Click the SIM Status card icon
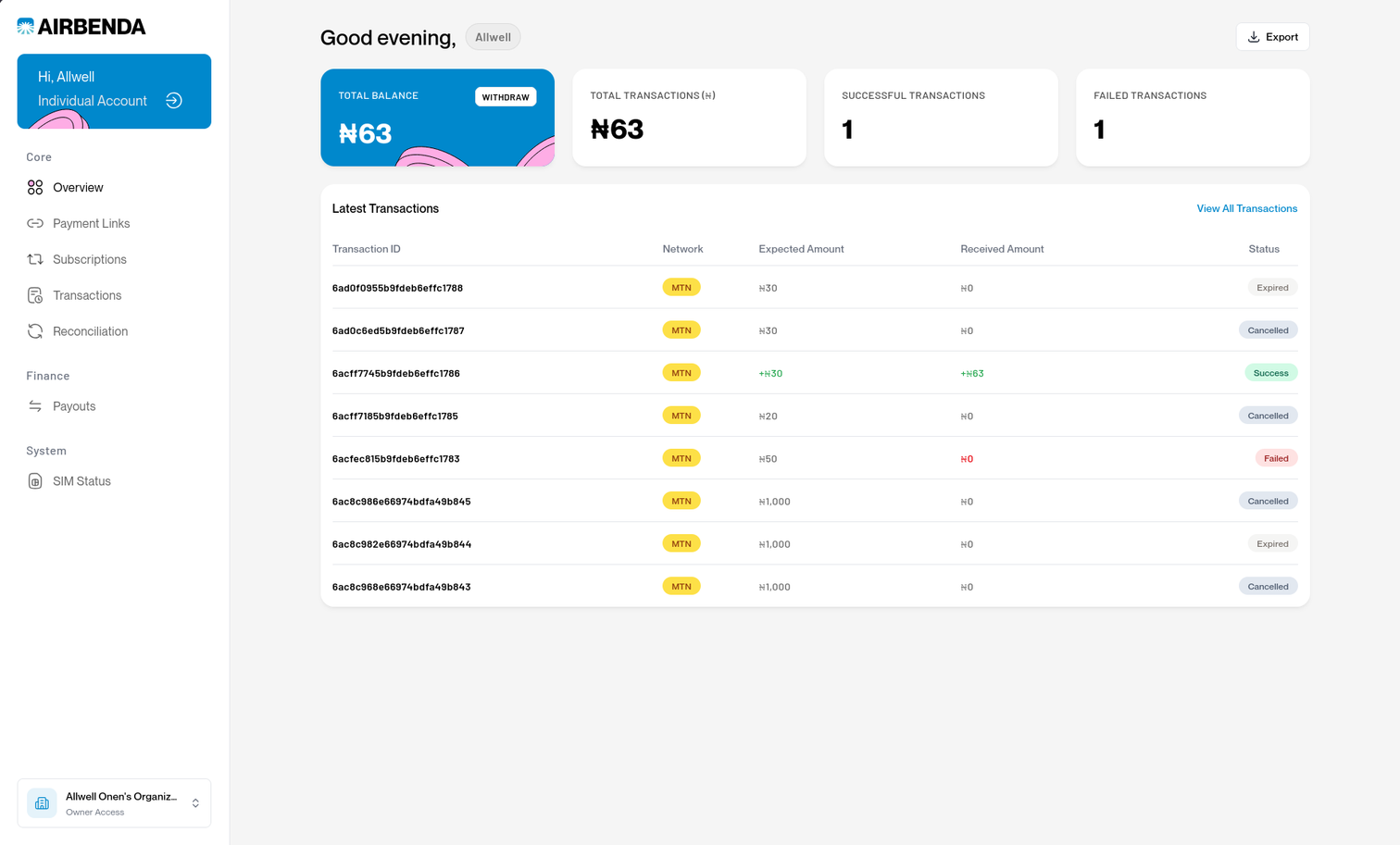The width and height of the screenshot is (1400, 845). (x=35, y=481)
